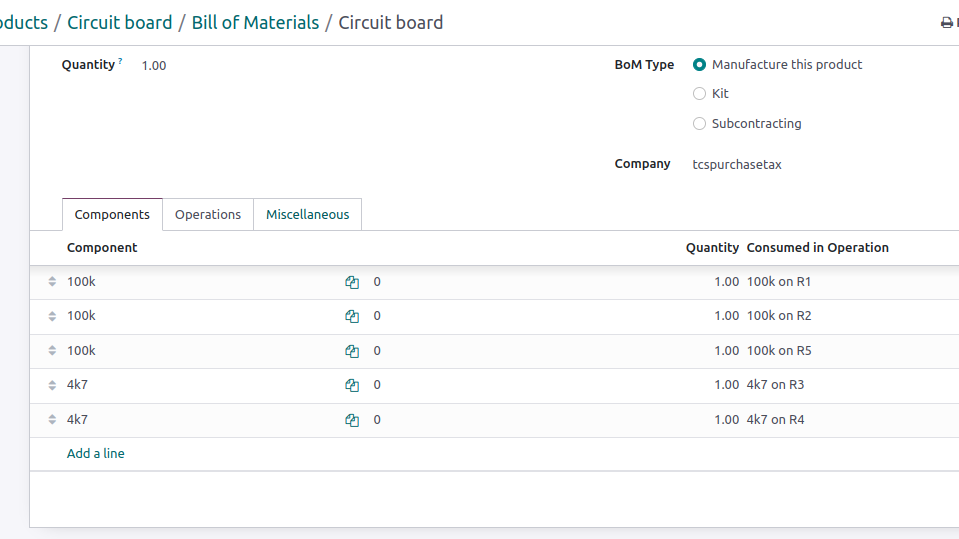Open the Company field tcspurchasetax
The image size is (959, 539).
tap(737, 165)
